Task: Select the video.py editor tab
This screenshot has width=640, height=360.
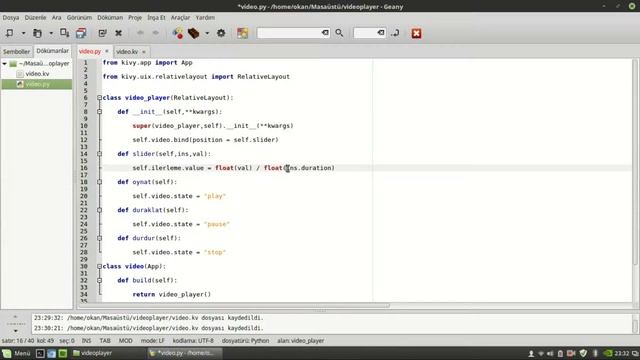Action: pos(90,51)
